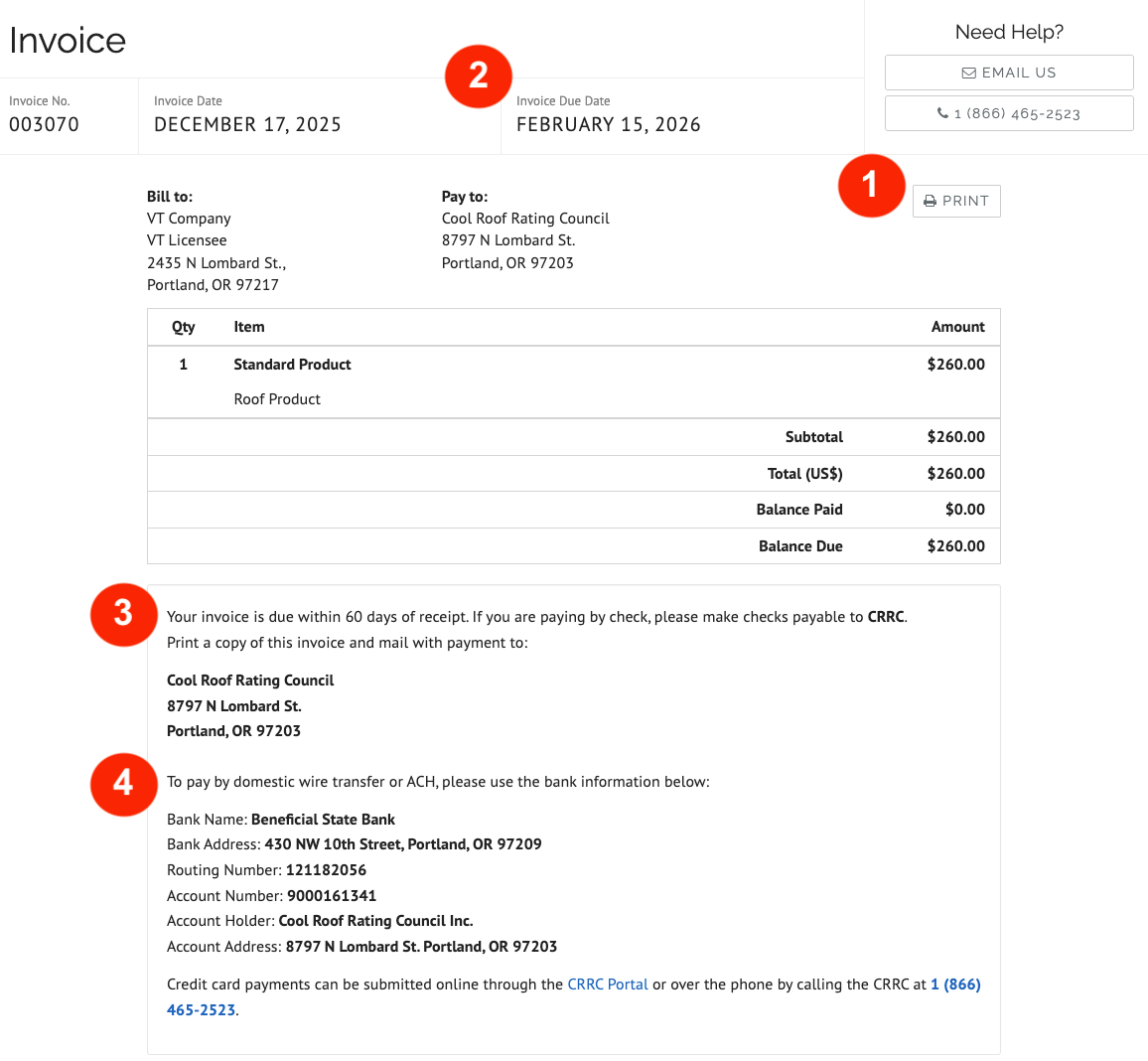The height and width of the screenshot is (1061, 1148).
Task: Click the 1 (866) 465-2523 help button
Action: 1008,112
